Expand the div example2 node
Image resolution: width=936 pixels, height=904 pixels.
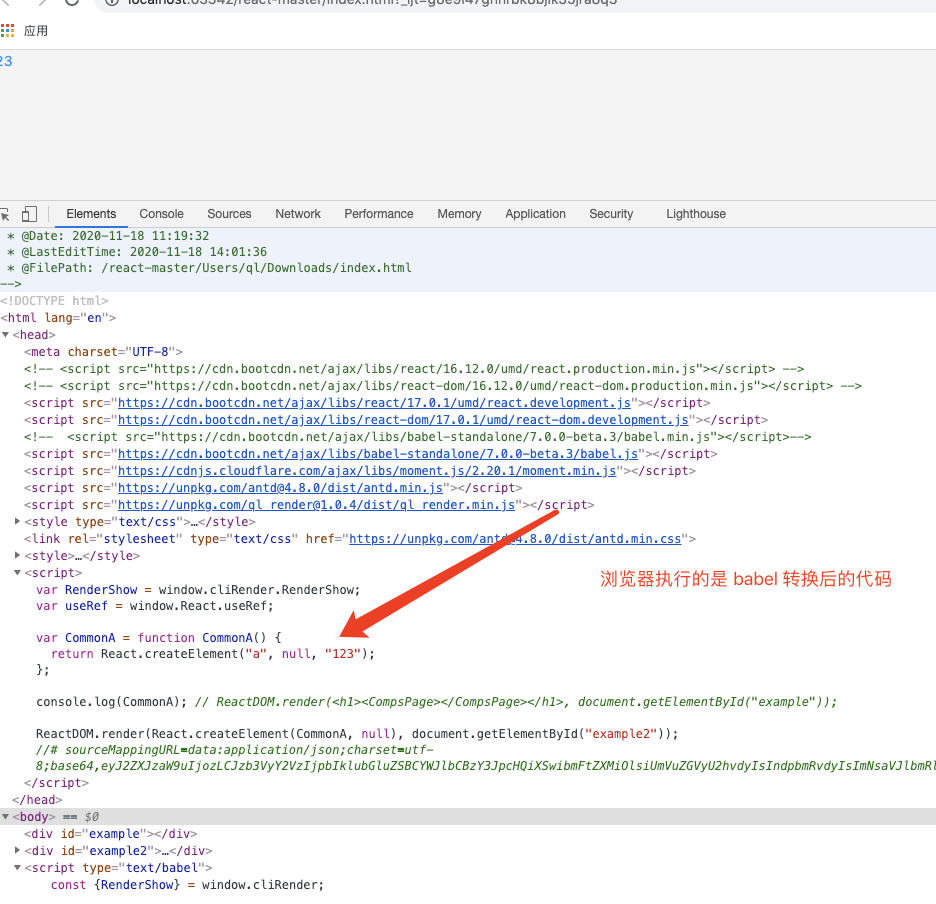[16, 850]
